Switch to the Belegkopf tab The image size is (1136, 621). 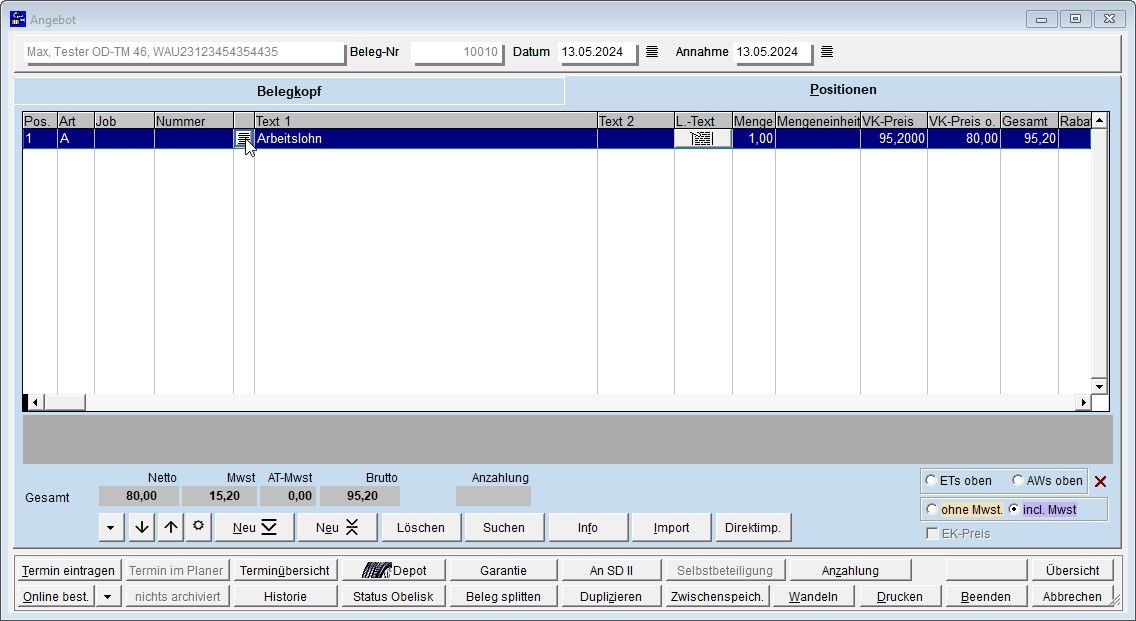(x=289, y=91)
